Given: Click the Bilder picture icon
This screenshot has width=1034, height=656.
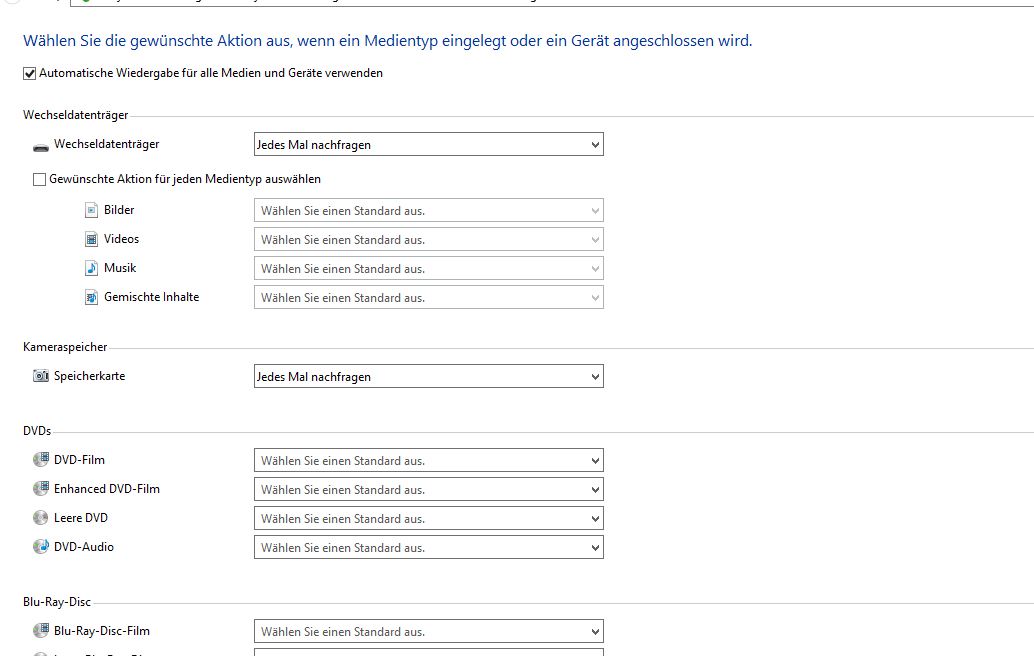Looking at the screenshot, I should coord(92,211).
